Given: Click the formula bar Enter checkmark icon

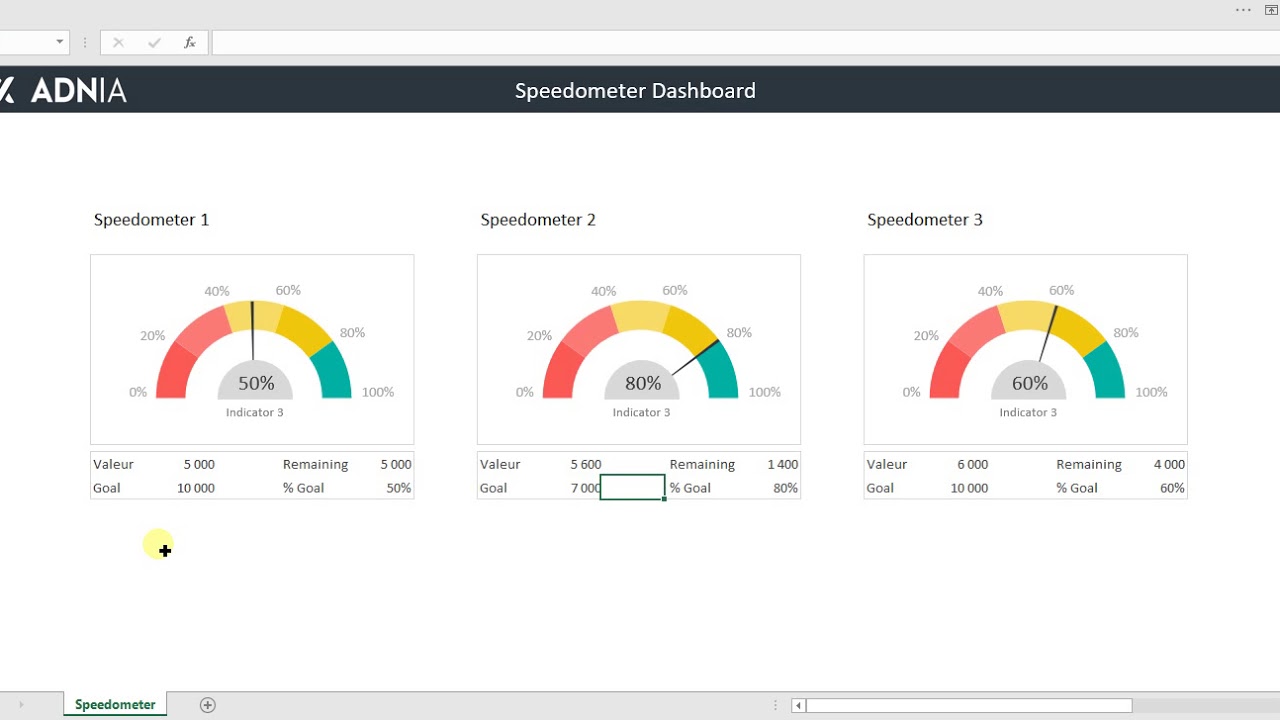Looking at the screenshot, I should (x=154, y=42).
